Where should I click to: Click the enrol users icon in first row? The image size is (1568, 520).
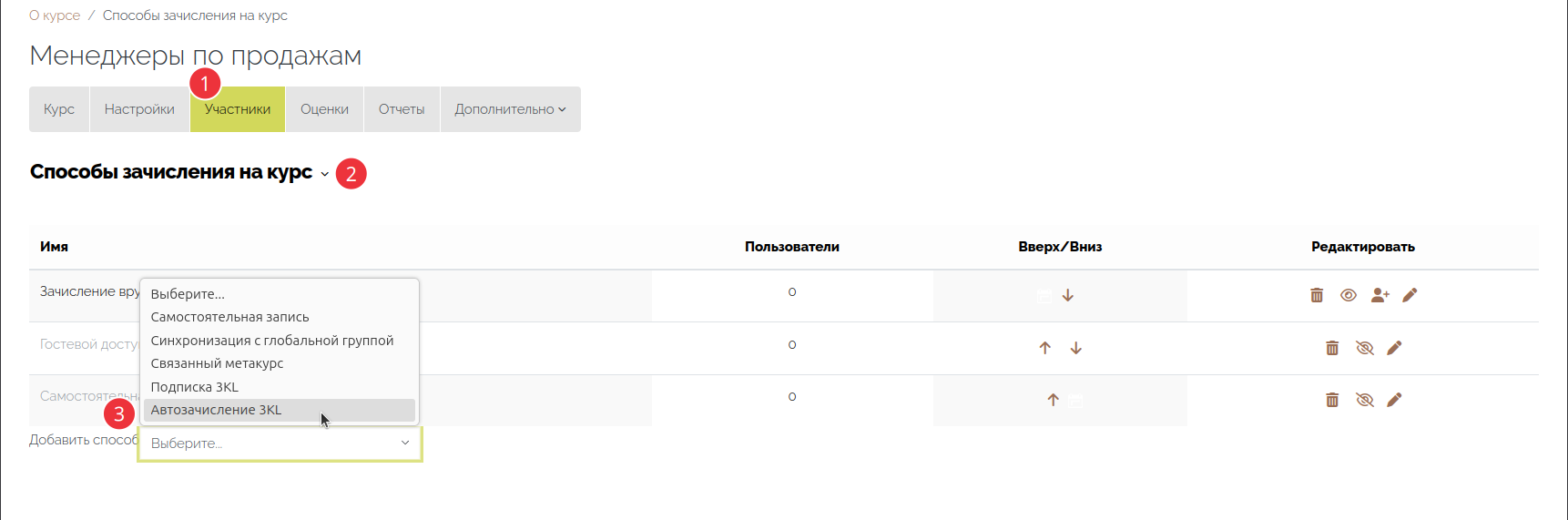(x=1380, y=295)
